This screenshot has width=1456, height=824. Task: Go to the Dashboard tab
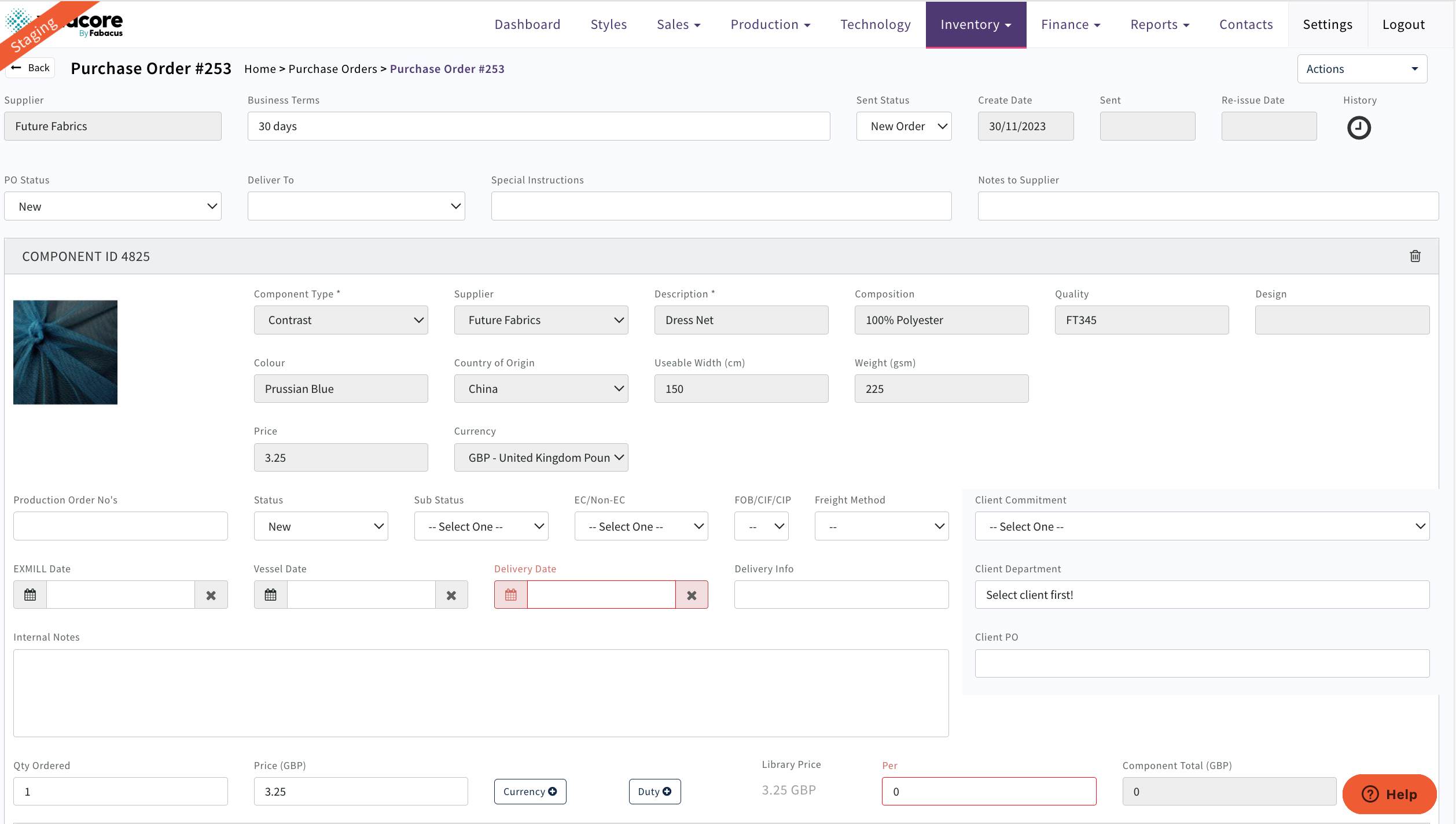[x=527, y=24]
